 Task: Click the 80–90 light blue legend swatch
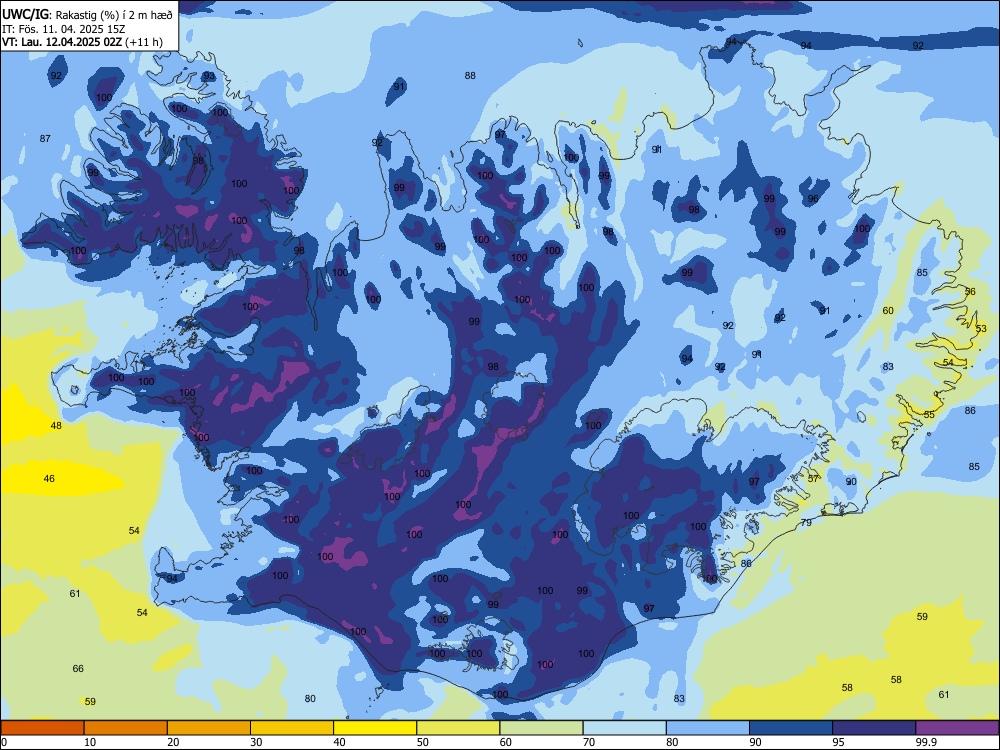[708, 728]
